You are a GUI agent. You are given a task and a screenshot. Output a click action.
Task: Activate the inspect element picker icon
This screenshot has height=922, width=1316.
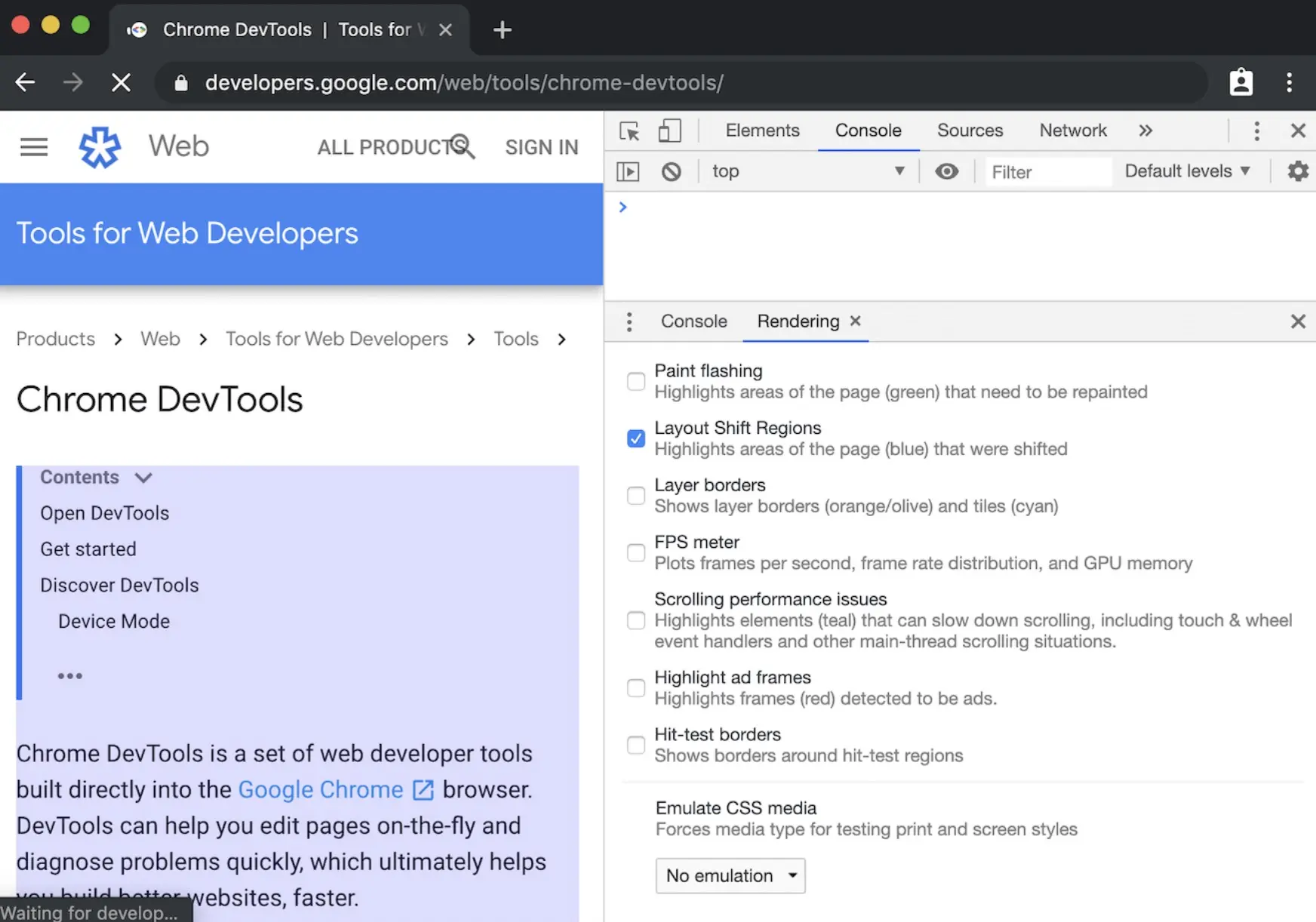[629, 131]
